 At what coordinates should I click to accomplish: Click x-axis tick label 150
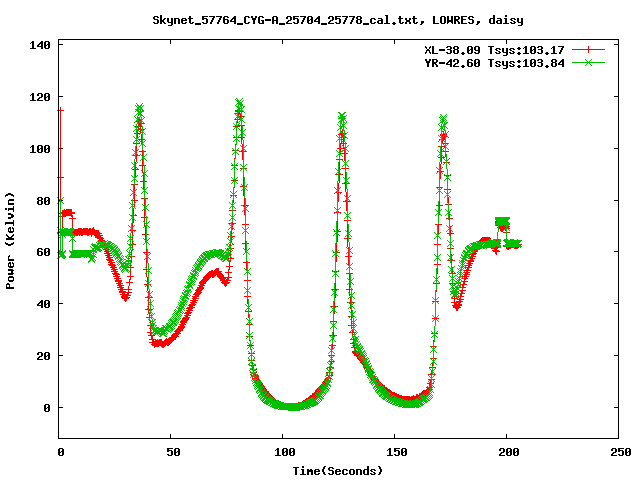(397, 452)
